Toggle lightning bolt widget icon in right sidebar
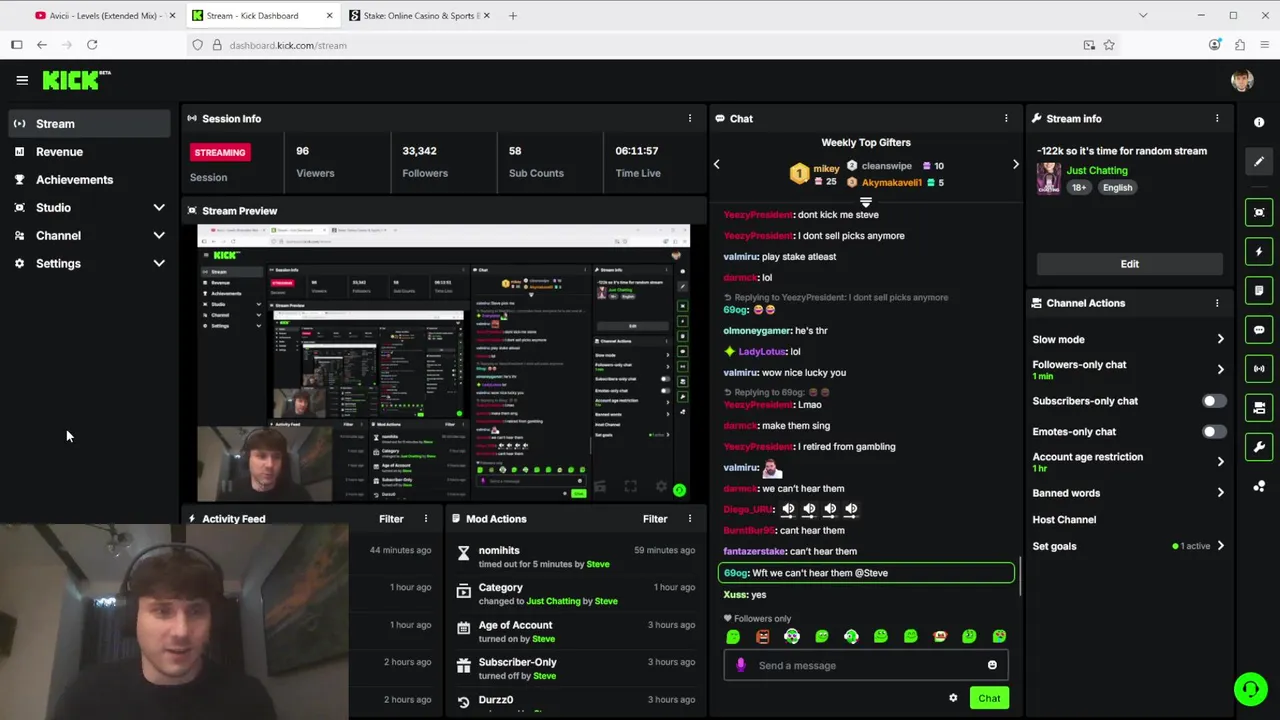This screenshot has height=720, width=1280. click(1259, 251)
